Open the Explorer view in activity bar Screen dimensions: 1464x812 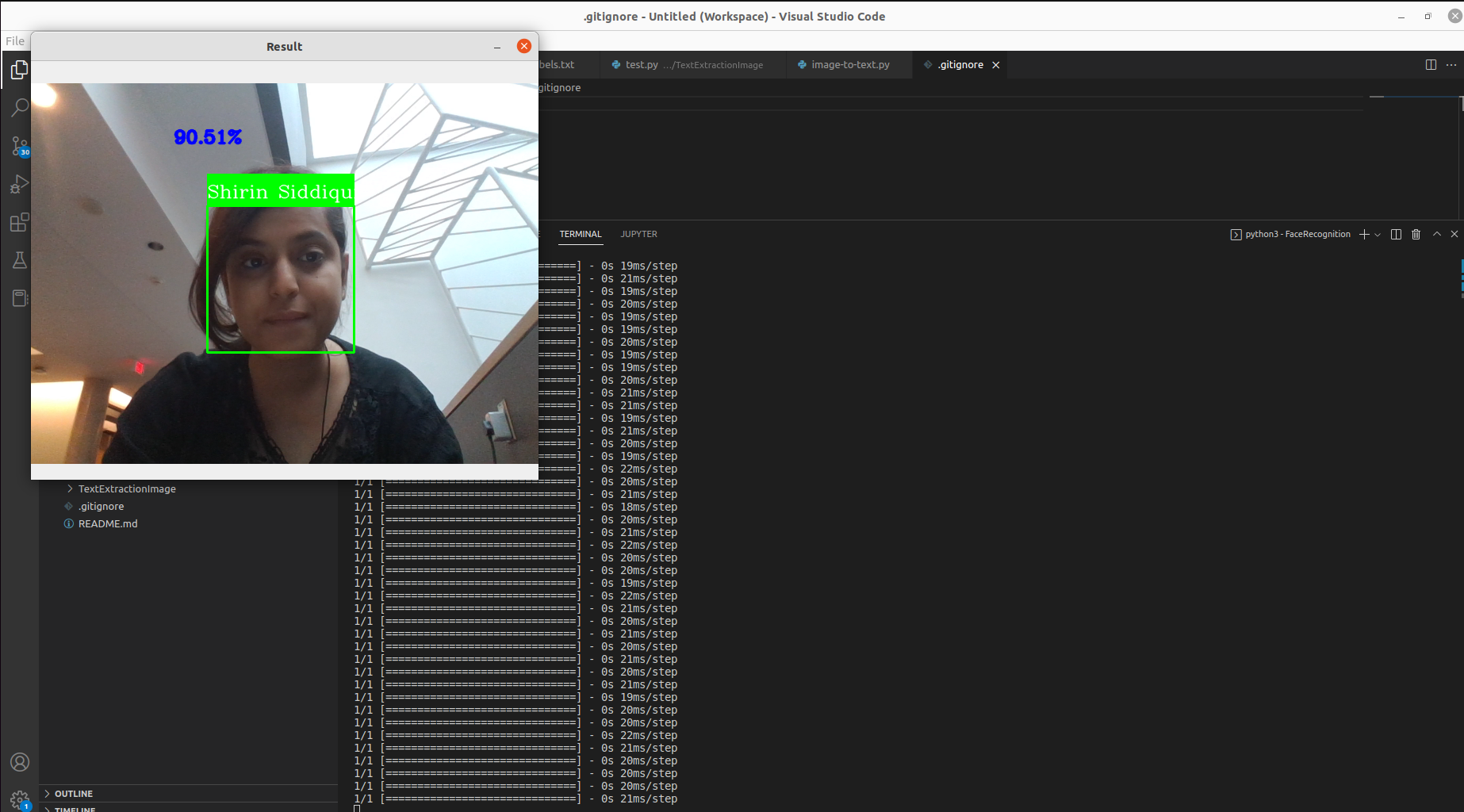19,70
